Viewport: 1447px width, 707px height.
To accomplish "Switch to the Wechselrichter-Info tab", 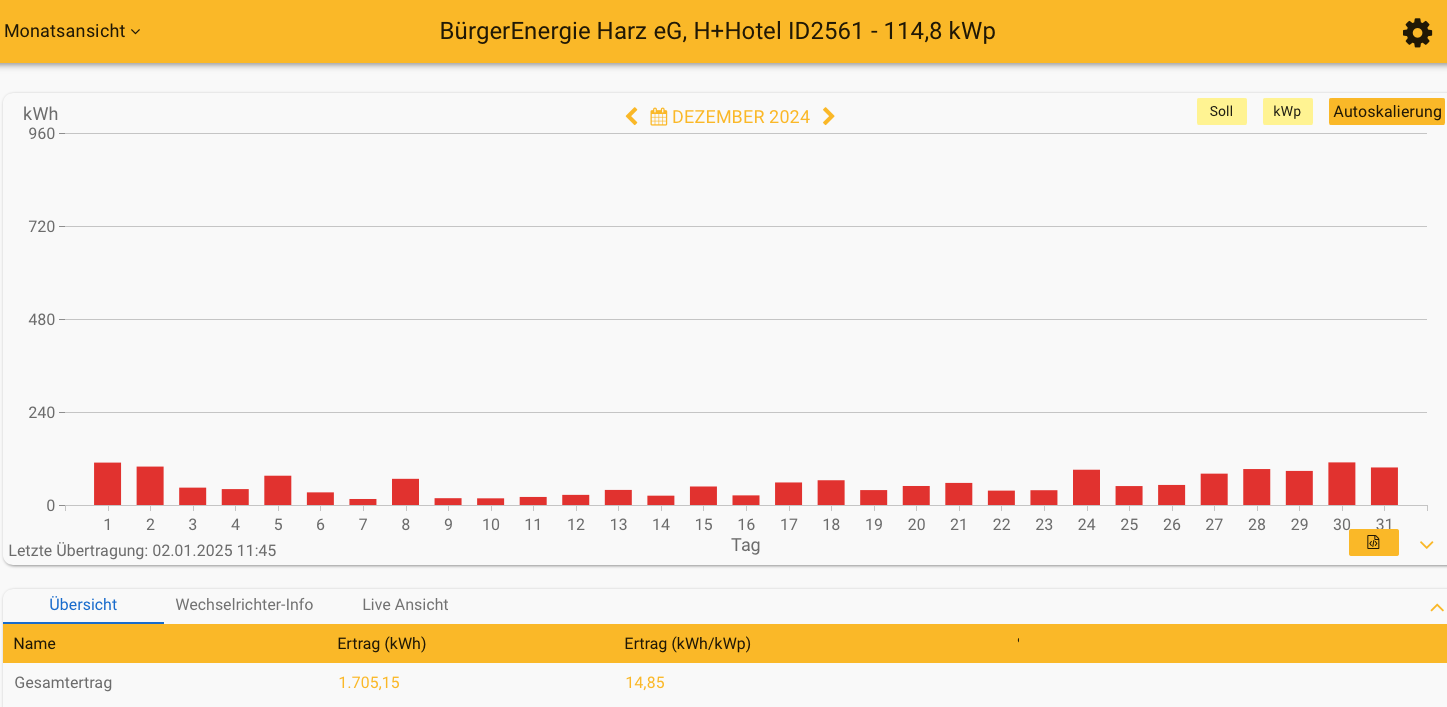I will coord(244,605).
